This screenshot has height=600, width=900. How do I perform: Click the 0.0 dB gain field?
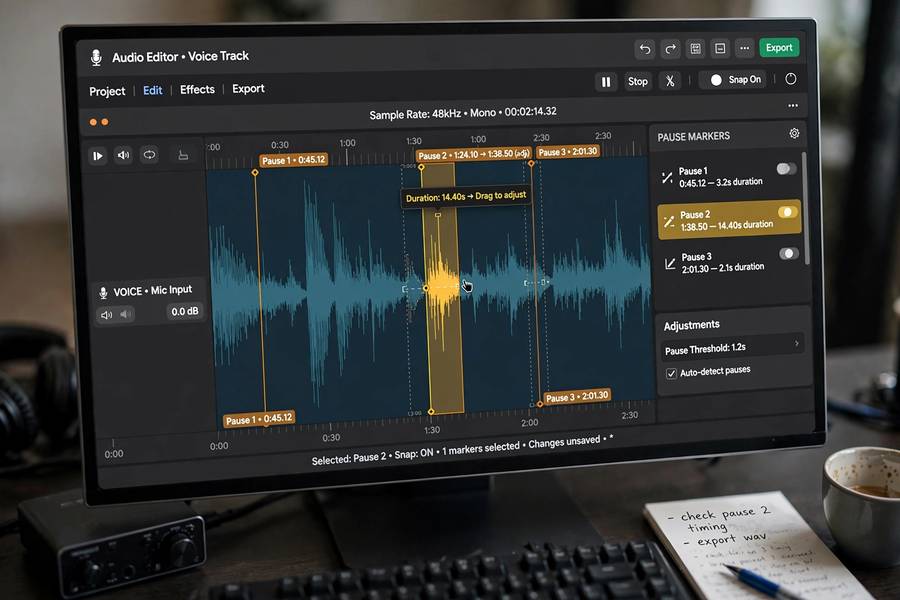tap(184, 311)
